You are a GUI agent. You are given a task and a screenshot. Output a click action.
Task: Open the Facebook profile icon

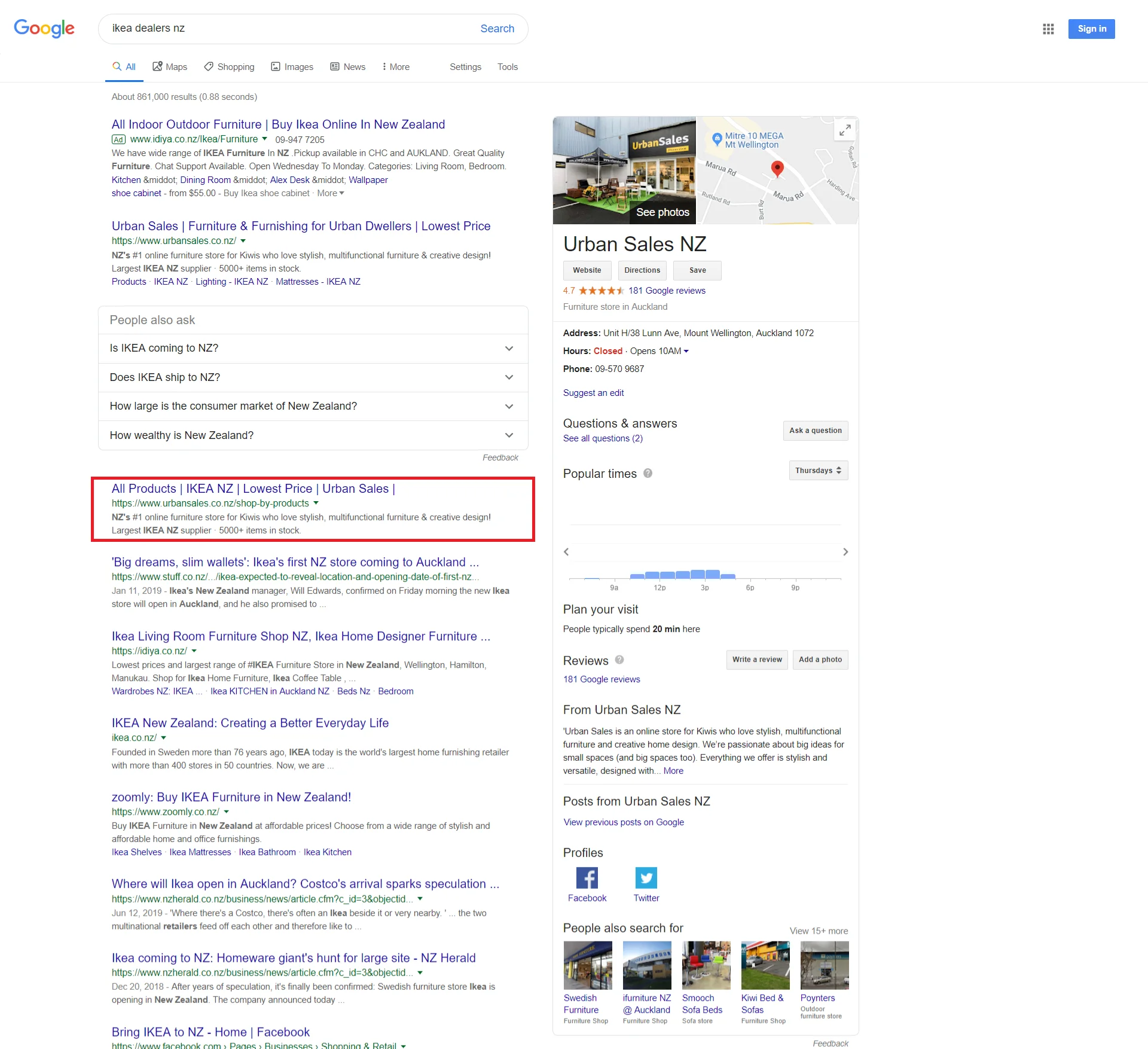click(587, 877)
